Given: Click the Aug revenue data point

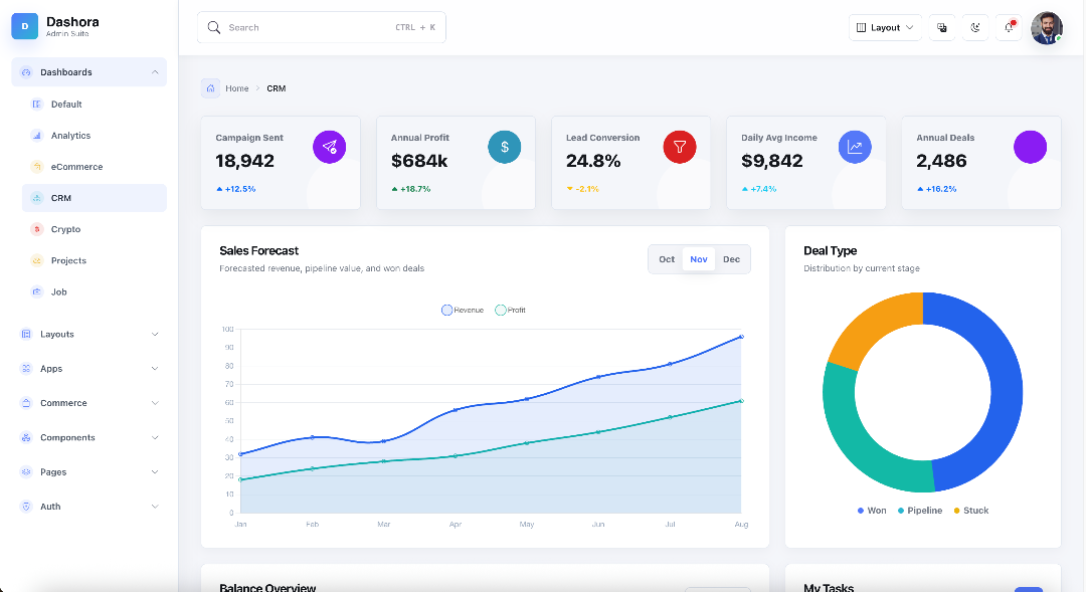Looking at the screenshot, I should pyautogui.click(x=741, y=337).
